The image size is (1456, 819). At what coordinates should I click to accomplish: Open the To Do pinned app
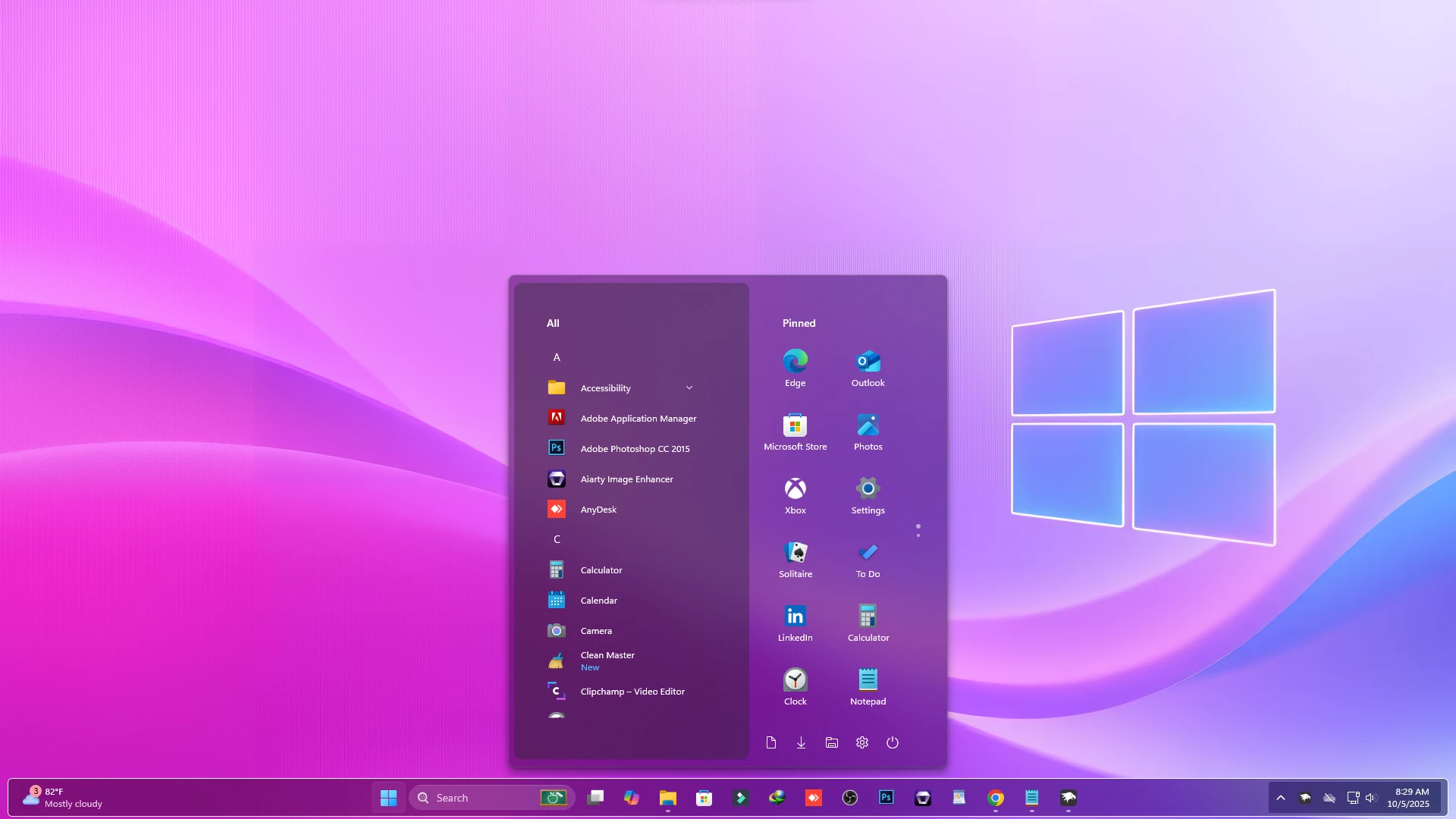[868, 559]
